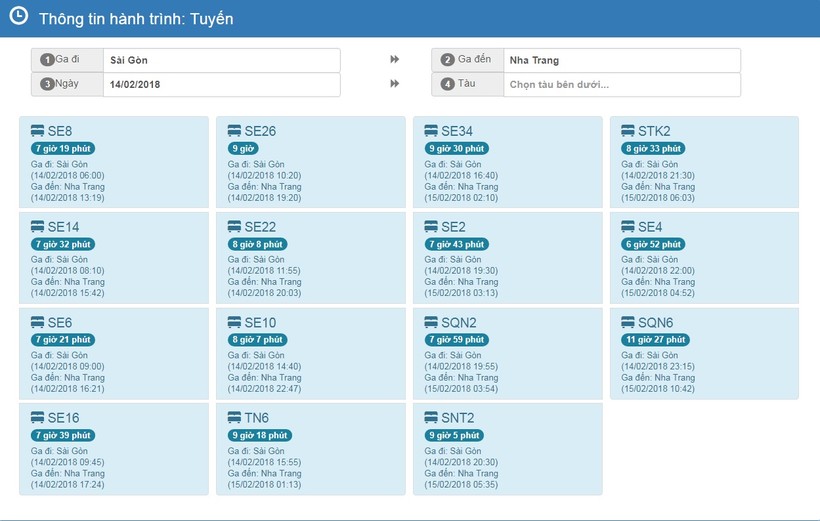The width and height of the screenshot is (820, 521).
Task: Click the SE6 duration badge 7 giờ 21 phút
Action: tap(63, 340)
